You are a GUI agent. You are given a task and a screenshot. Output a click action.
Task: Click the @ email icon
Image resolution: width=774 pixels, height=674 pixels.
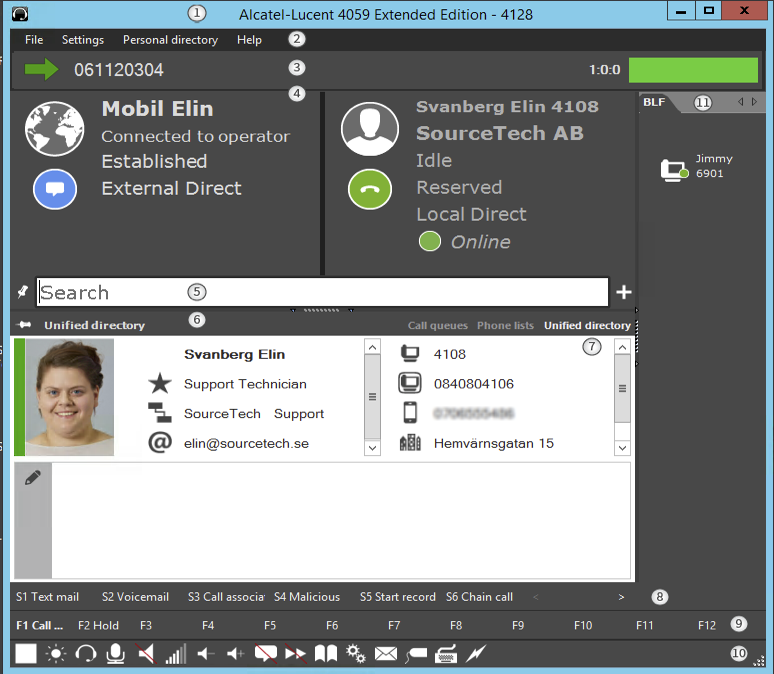coord(160,442)
